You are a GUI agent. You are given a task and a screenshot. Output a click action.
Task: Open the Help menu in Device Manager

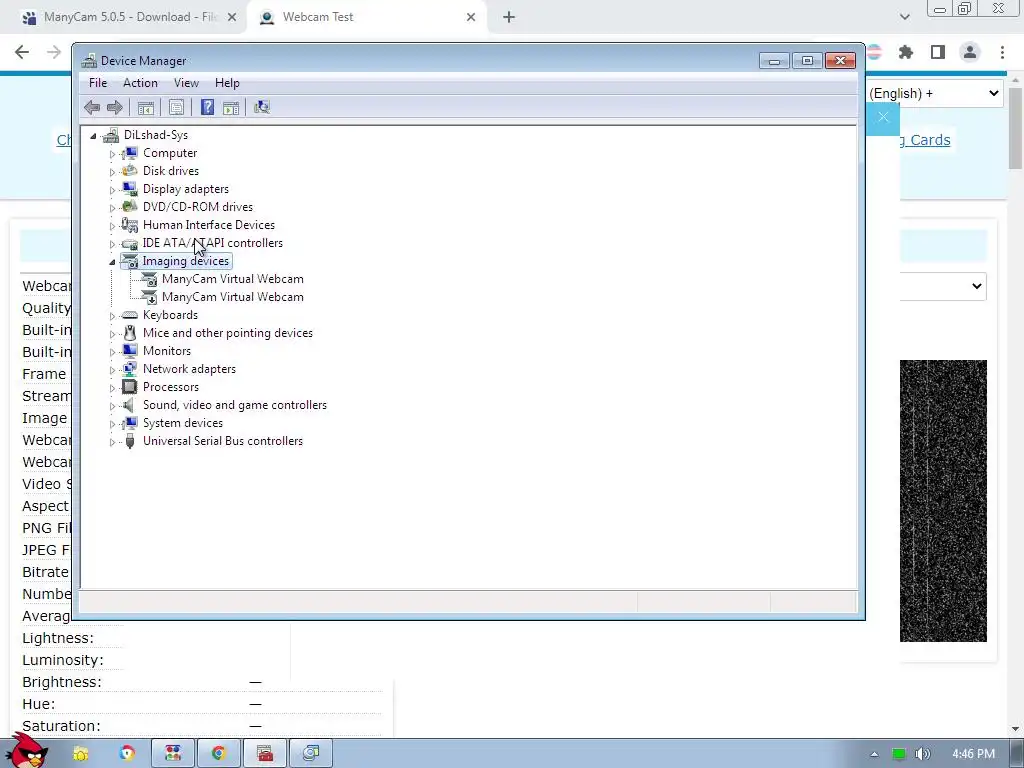[227, 83]
